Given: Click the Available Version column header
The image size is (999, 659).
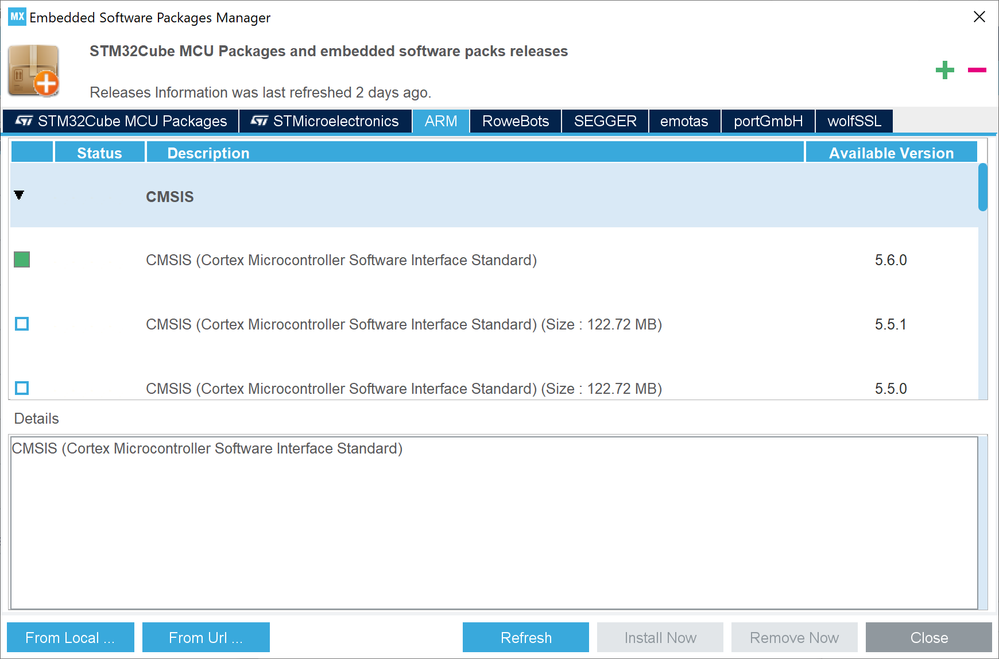Looking at the screenshot, I should click(891, 153).
